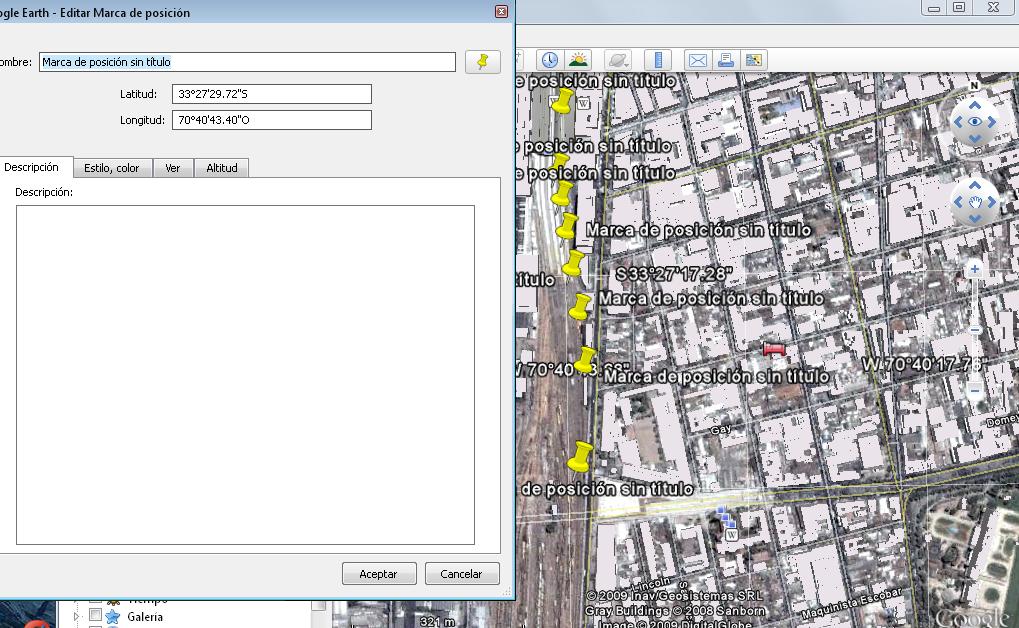The height and width of the screenshot is (628, 1019).
Task: Click the placemark icon chooser pushpin button
Action: click(483, 62)
